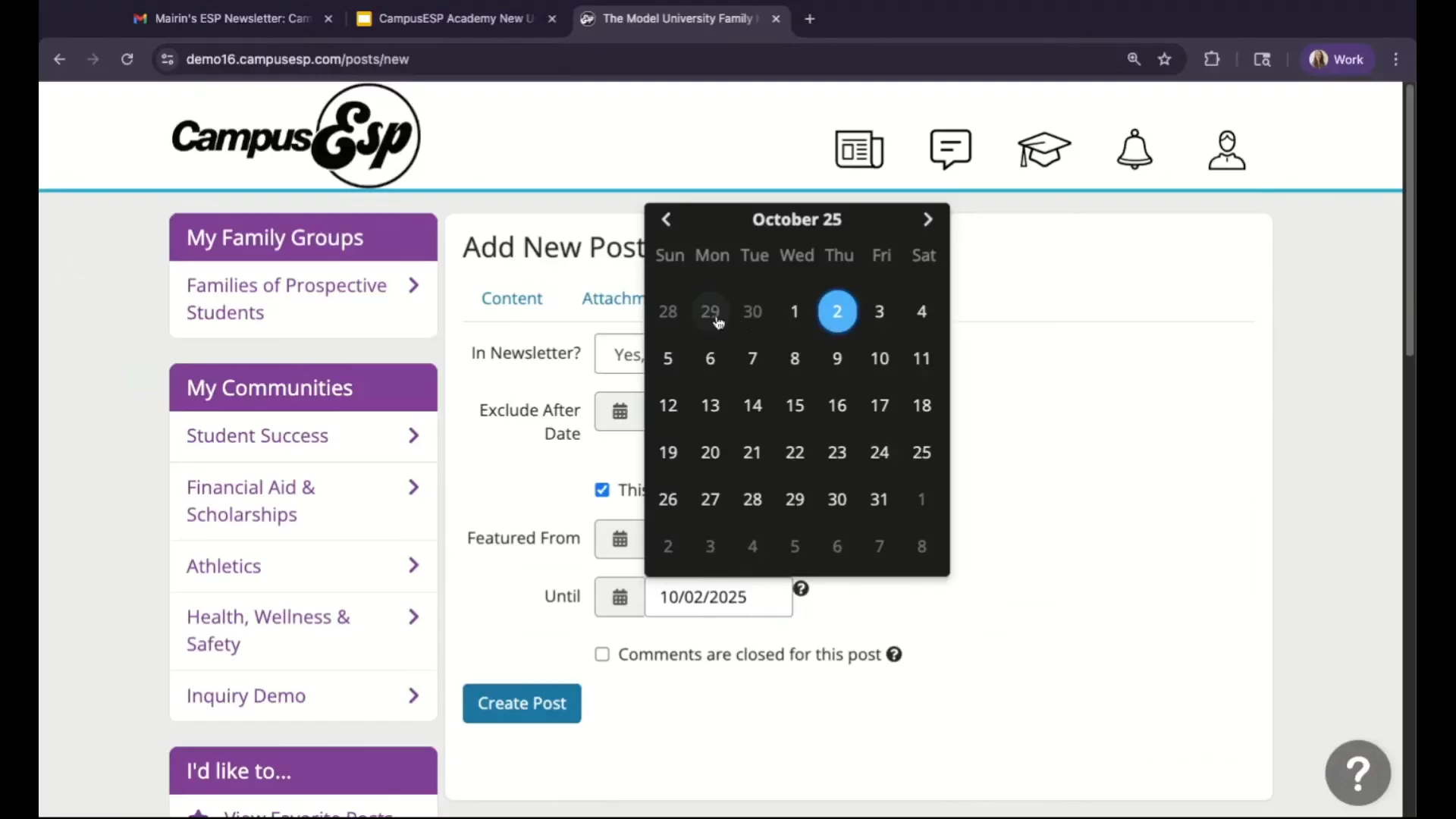Image resolution: width=1456 pixels, height=819 pixels.
Task: Click the Create Post button
Action: coord(522,704)
